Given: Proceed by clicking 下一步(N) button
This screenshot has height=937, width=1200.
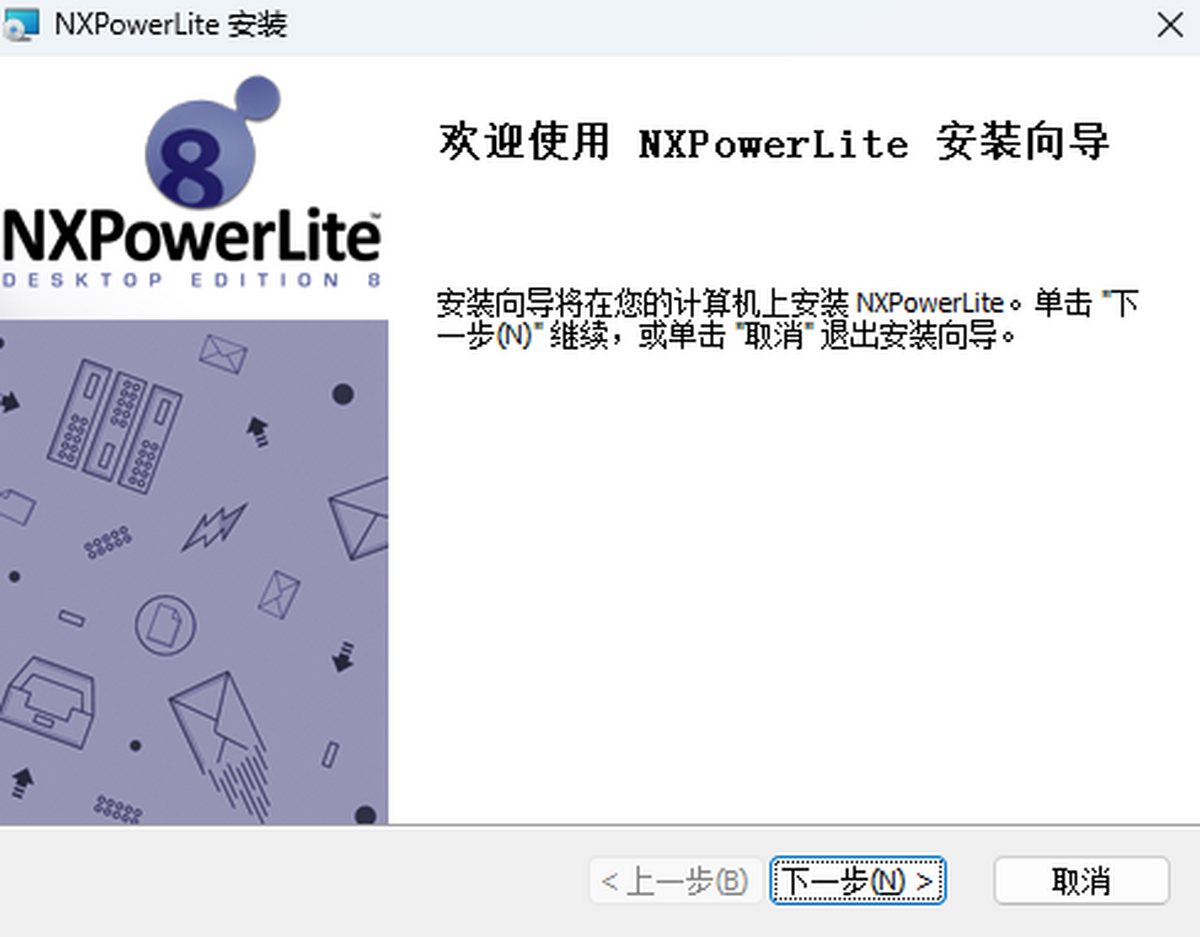Looking at the screenshot, I should point(857,881).
